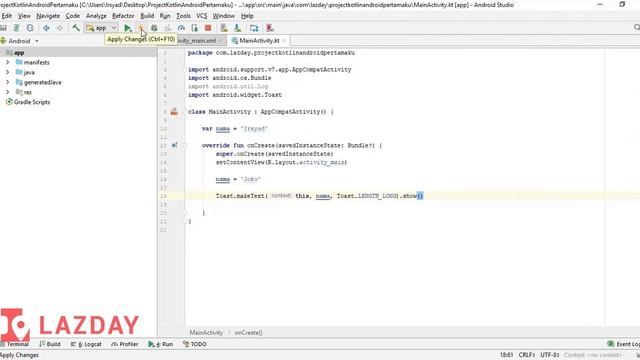Click the "Irsyad" string in the editor

coord(254,129)
